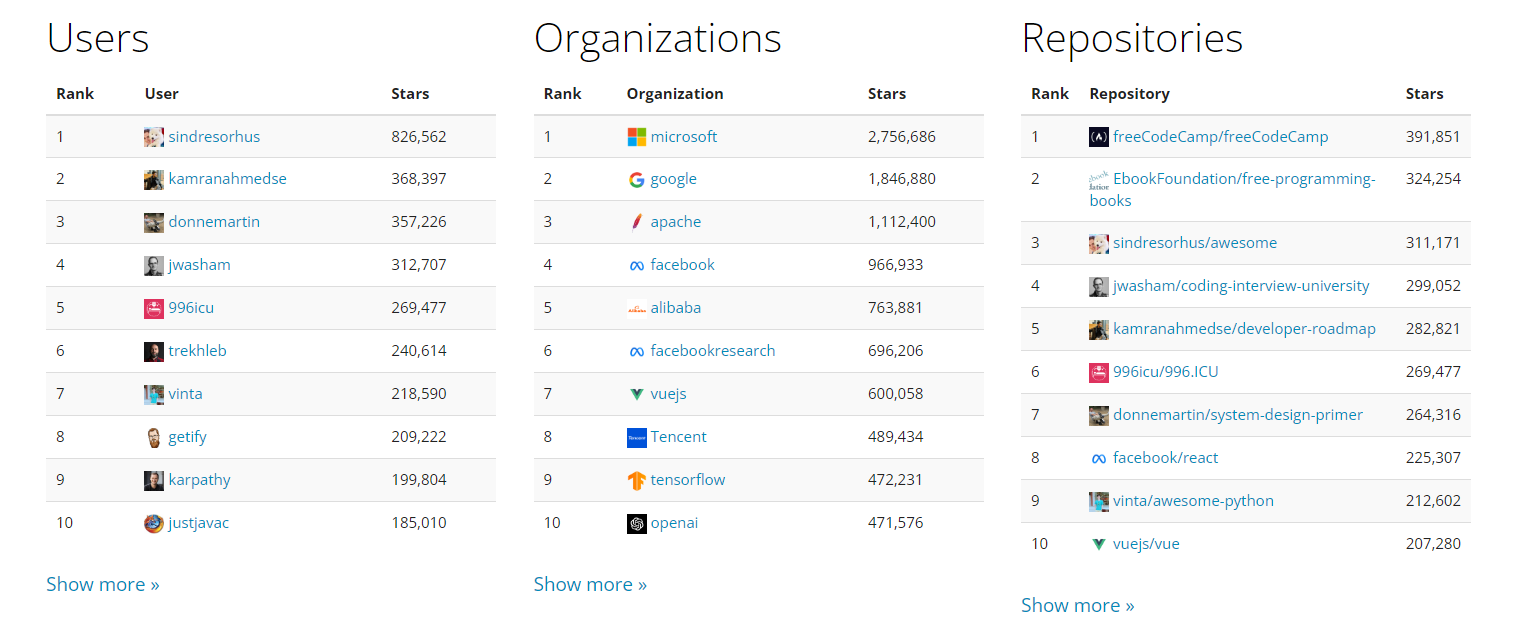Open facebook organization link
Viewport: 1531px width, 637px height.
[x=683, y=265]
